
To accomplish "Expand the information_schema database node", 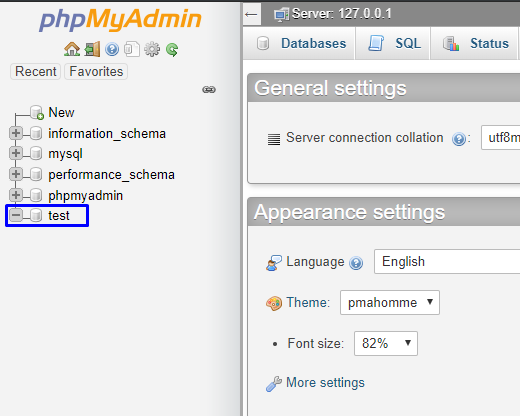I will (x=15, y=133).
